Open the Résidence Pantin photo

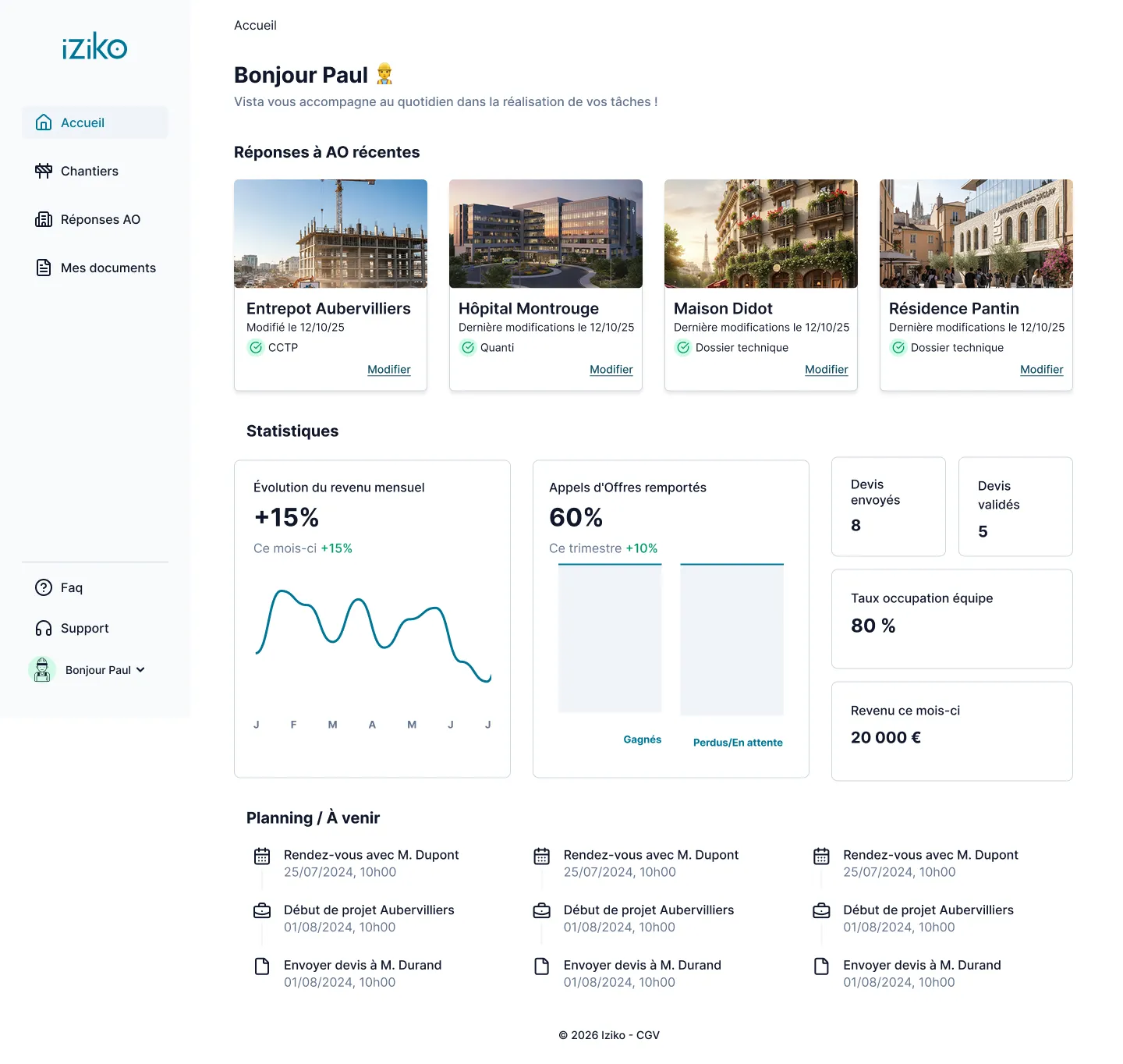point(976,234)
